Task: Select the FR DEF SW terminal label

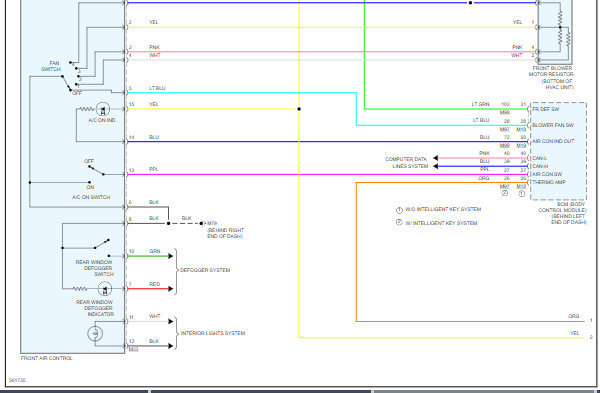Action: (x=545, y=109)
